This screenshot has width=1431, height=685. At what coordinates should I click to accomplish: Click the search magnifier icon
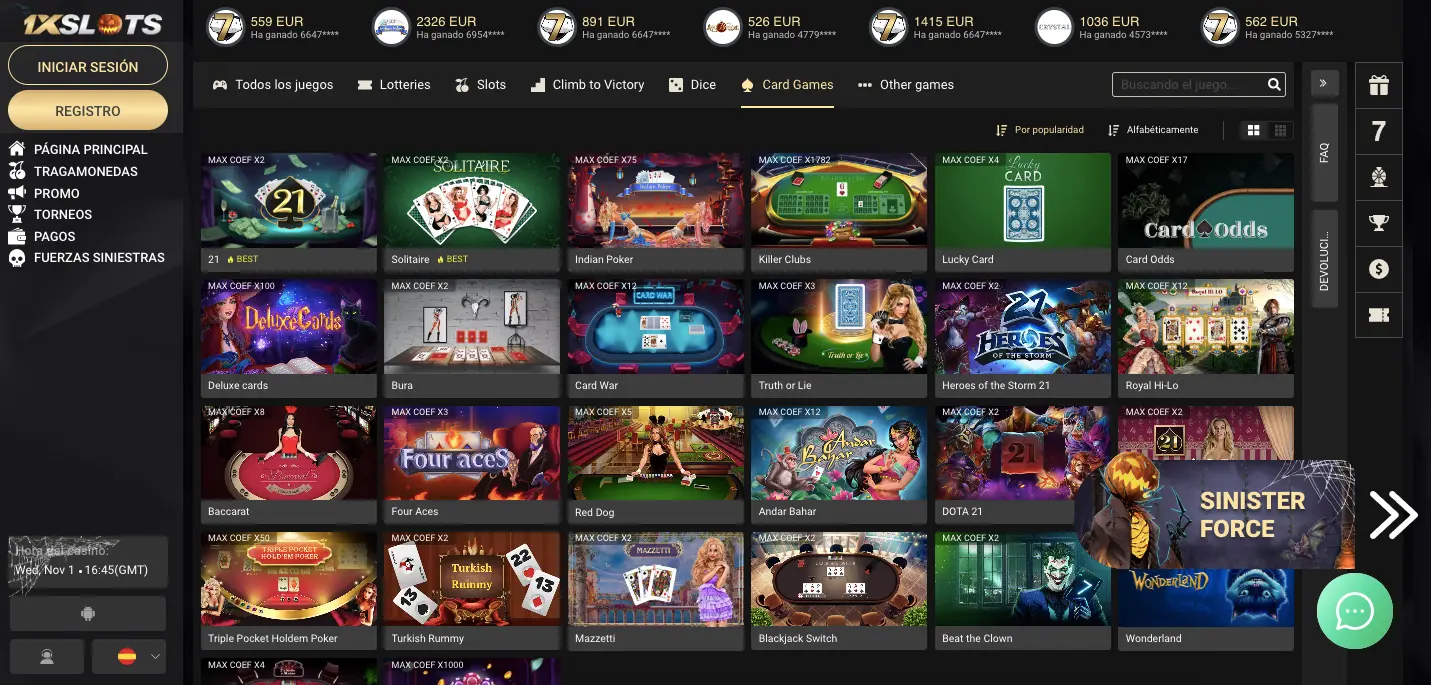pos(1274,85)
